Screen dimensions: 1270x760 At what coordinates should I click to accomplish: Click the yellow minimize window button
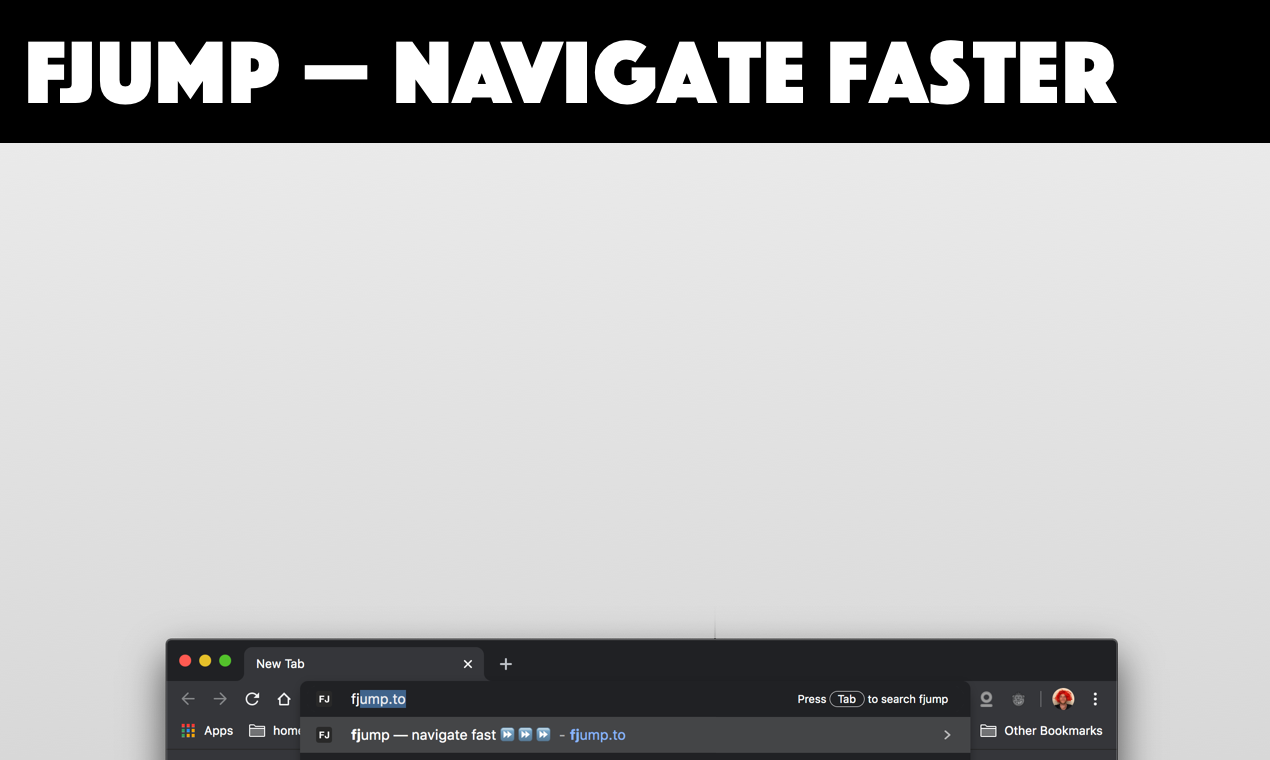205,661
